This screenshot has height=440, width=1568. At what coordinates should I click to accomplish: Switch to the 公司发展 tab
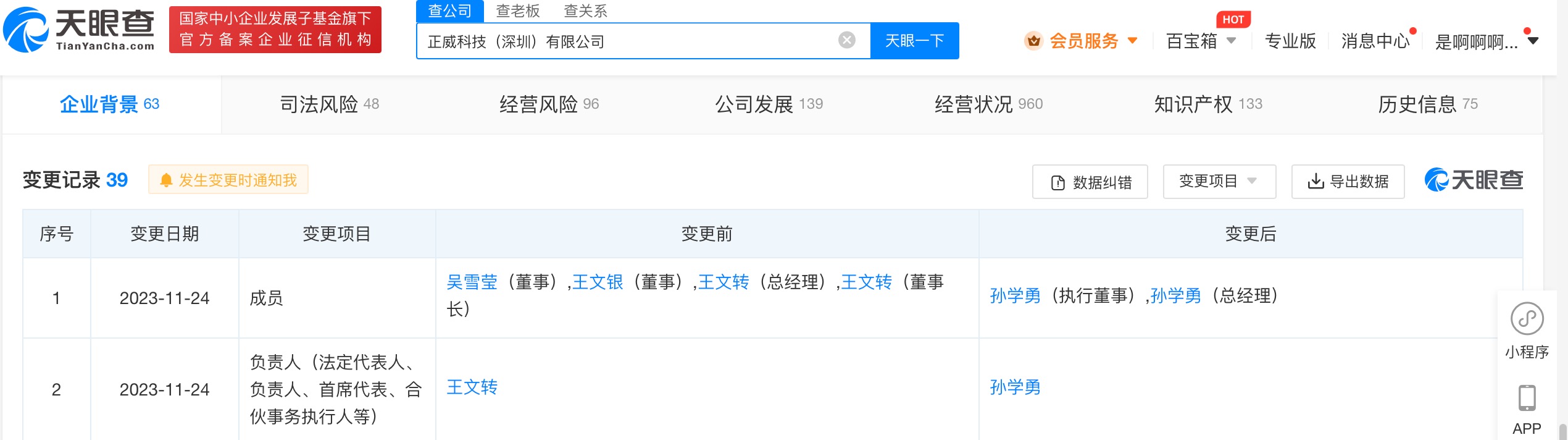[x=769, y=104]
